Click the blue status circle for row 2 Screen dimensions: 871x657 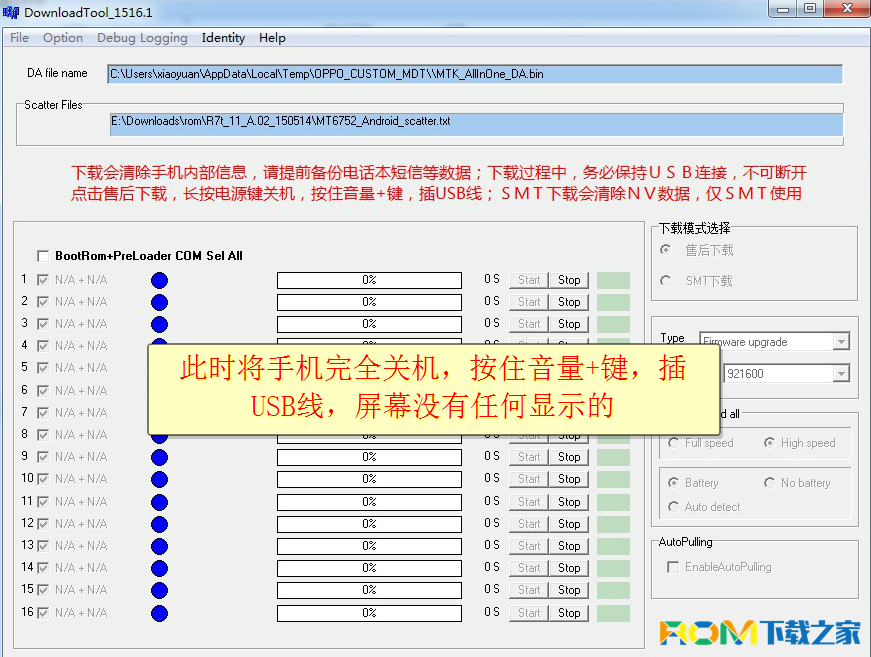159,302
